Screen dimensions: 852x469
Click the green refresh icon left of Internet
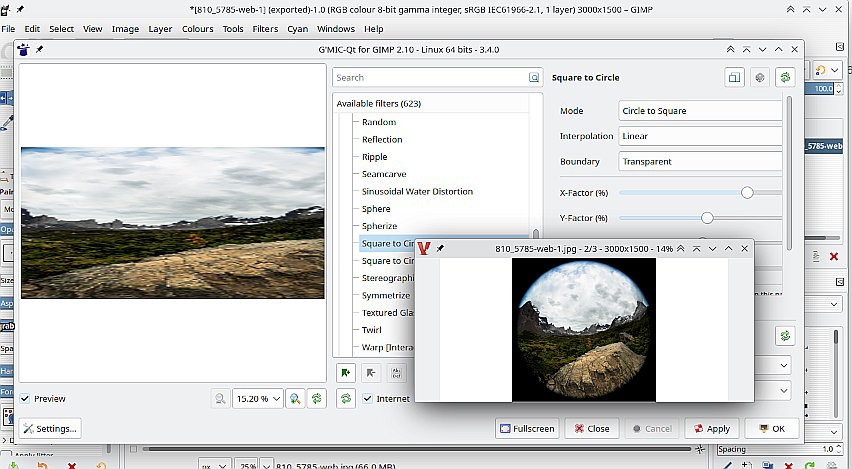tap(346, 398)
